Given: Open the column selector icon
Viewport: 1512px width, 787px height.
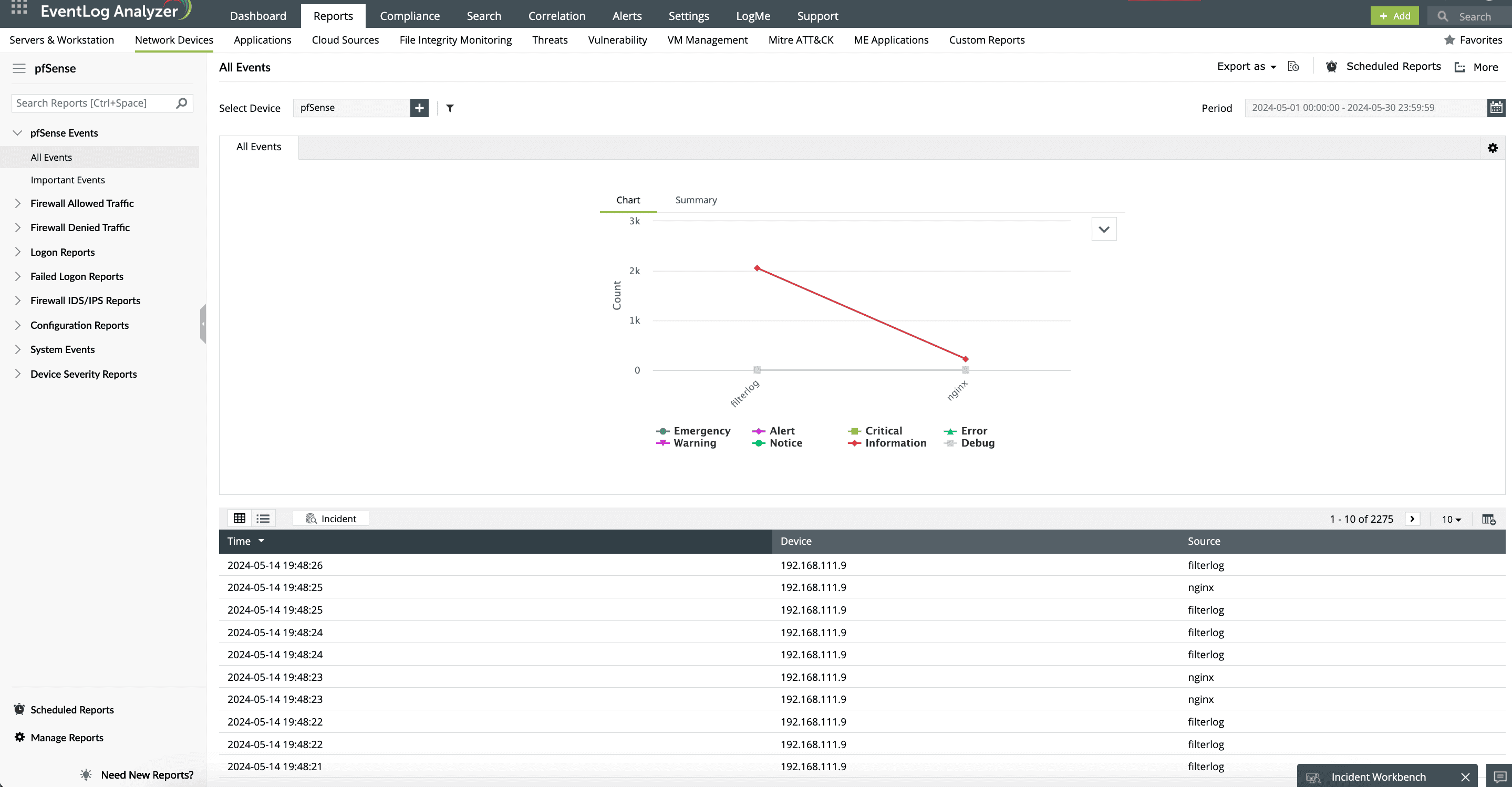Looking at the screenshot, I should point(1488,520).
